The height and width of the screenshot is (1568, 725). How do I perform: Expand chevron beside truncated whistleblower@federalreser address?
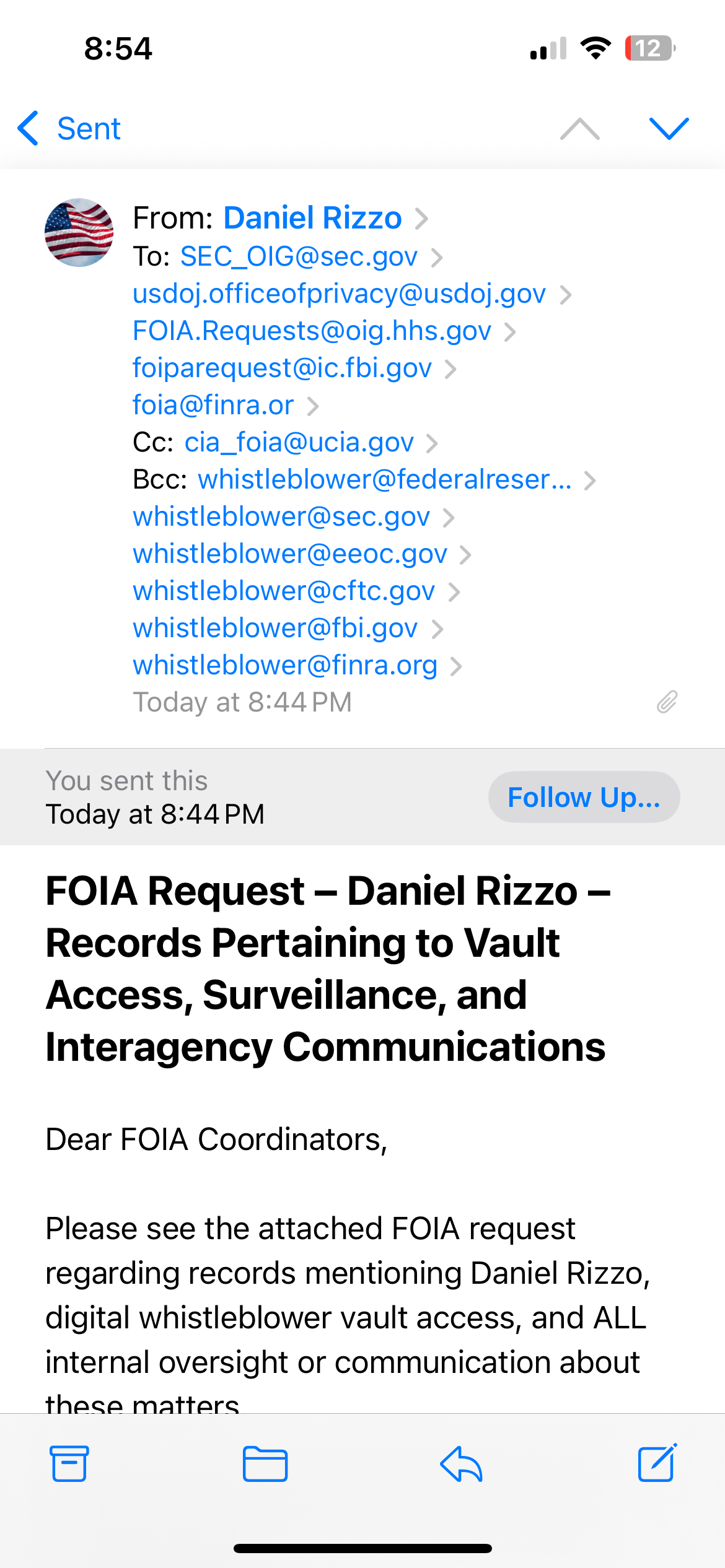pos(590,481)
